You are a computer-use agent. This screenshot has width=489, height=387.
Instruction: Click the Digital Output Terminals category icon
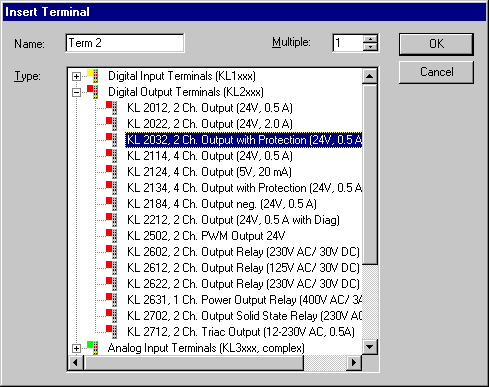[x=93, y=92]
